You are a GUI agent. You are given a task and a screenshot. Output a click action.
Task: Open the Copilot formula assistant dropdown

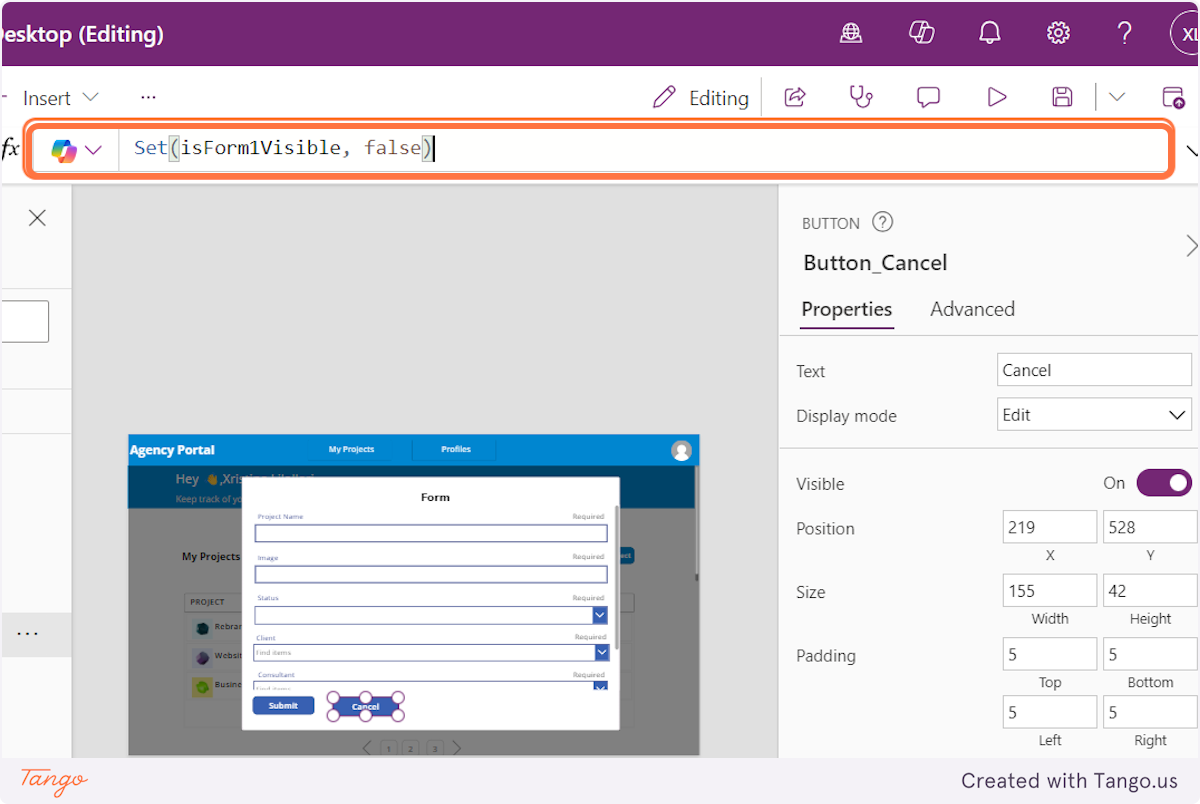77,150
